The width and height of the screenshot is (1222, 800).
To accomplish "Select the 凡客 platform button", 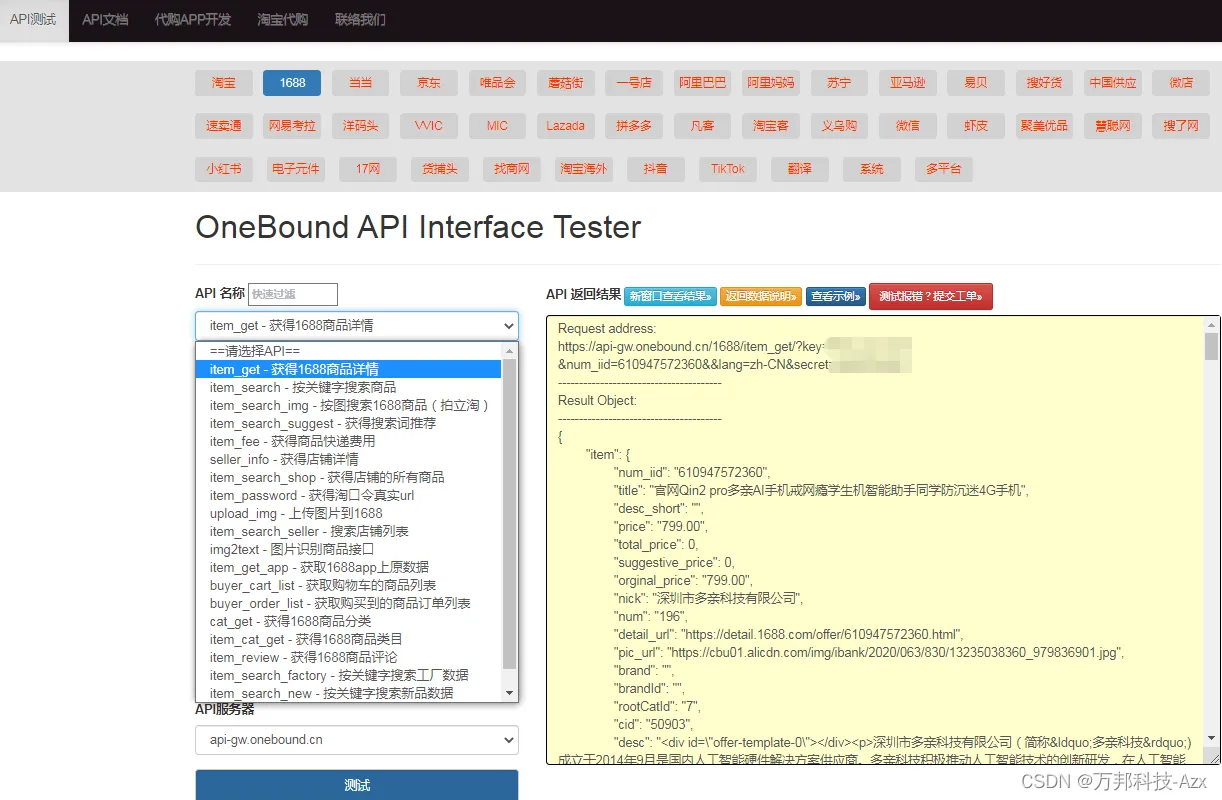I will click(703, 126).
